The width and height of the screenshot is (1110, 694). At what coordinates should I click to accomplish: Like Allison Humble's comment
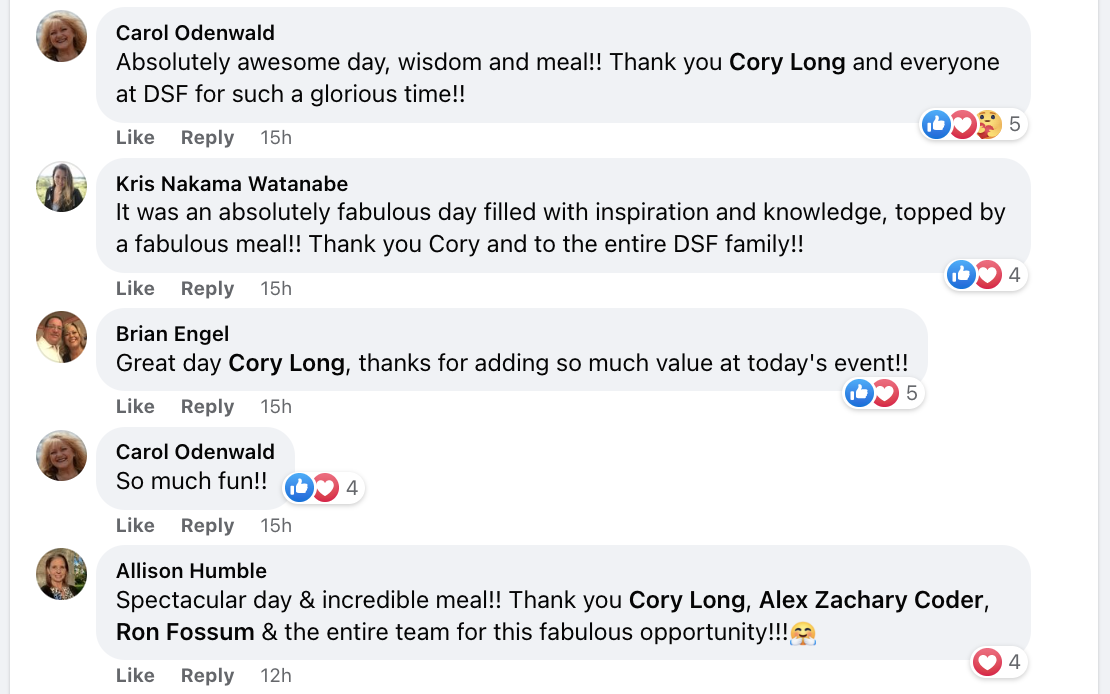pos(135,675)
